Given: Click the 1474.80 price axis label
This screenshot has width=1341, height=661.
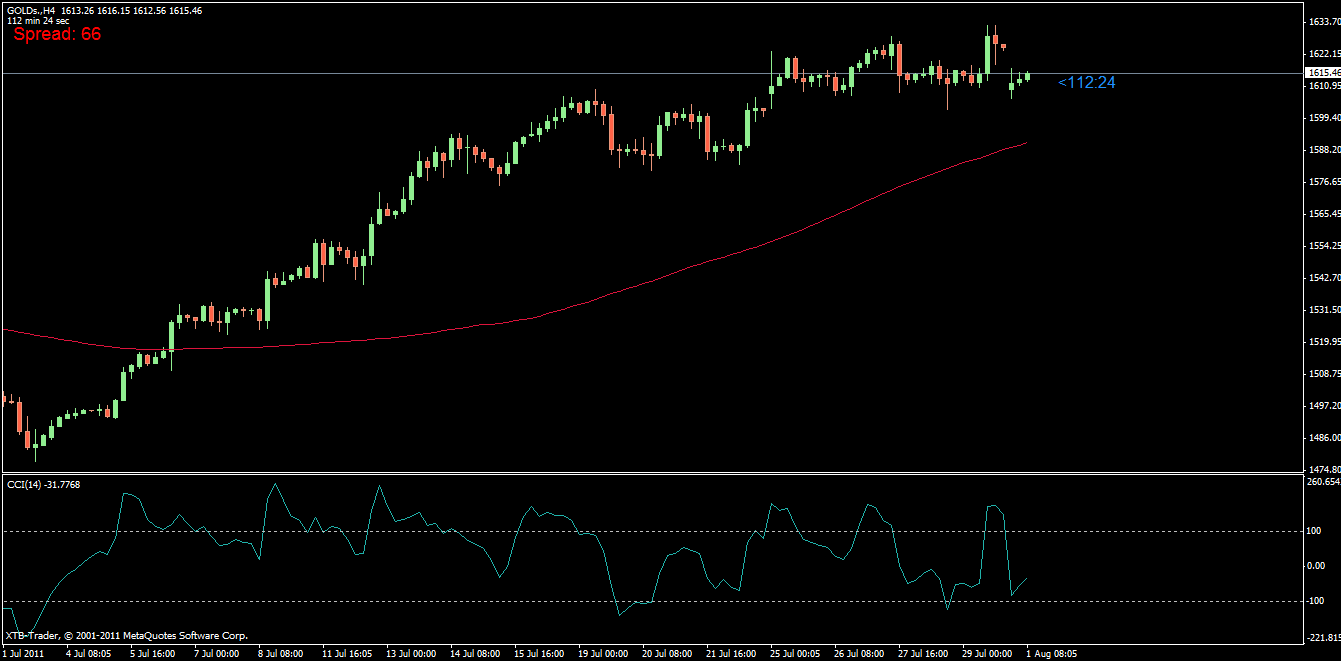Looking at the screenshot, I should click(1322, 470).
